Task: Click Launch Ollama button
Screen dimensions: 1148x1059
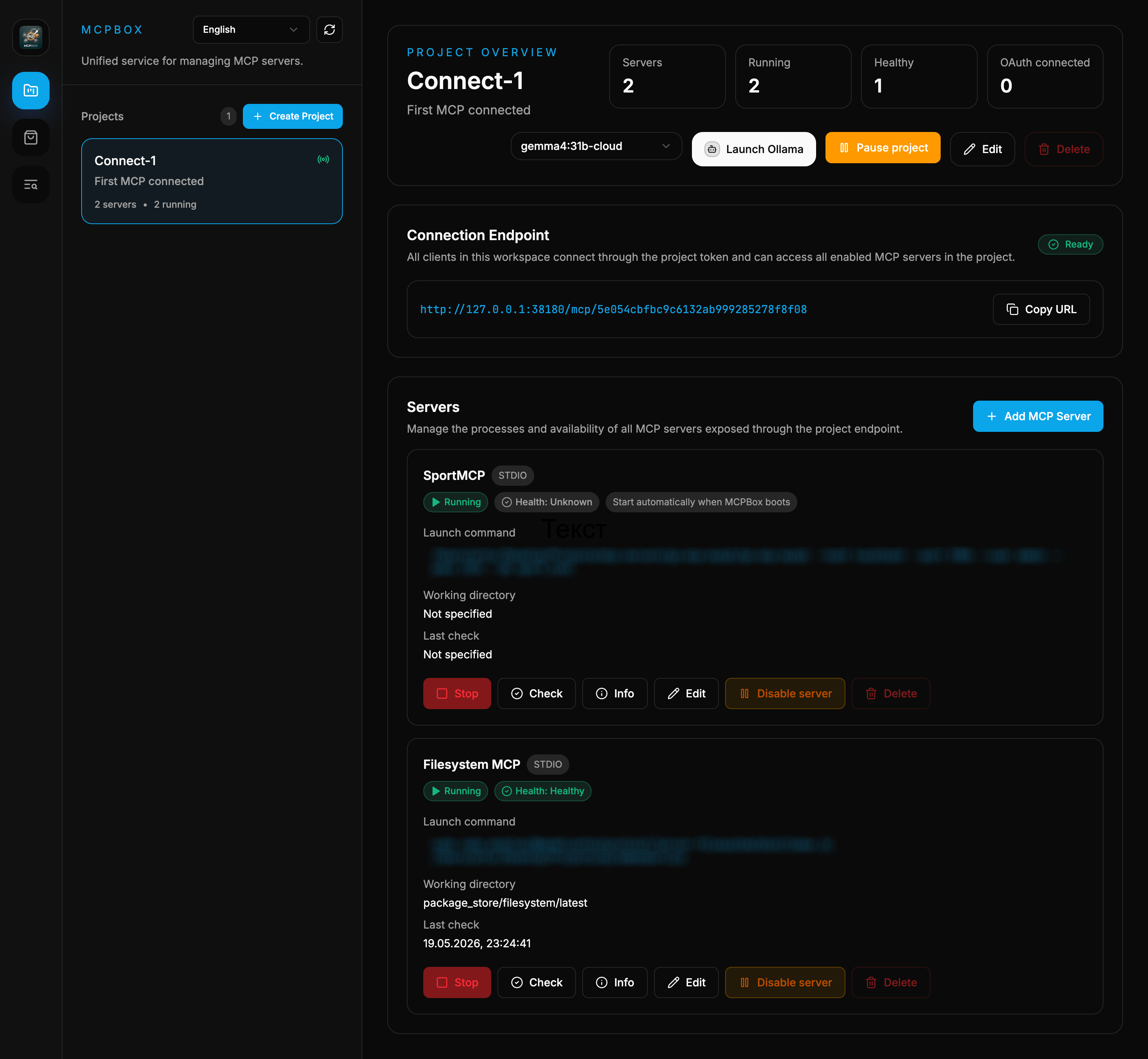Action: point(754,149)
